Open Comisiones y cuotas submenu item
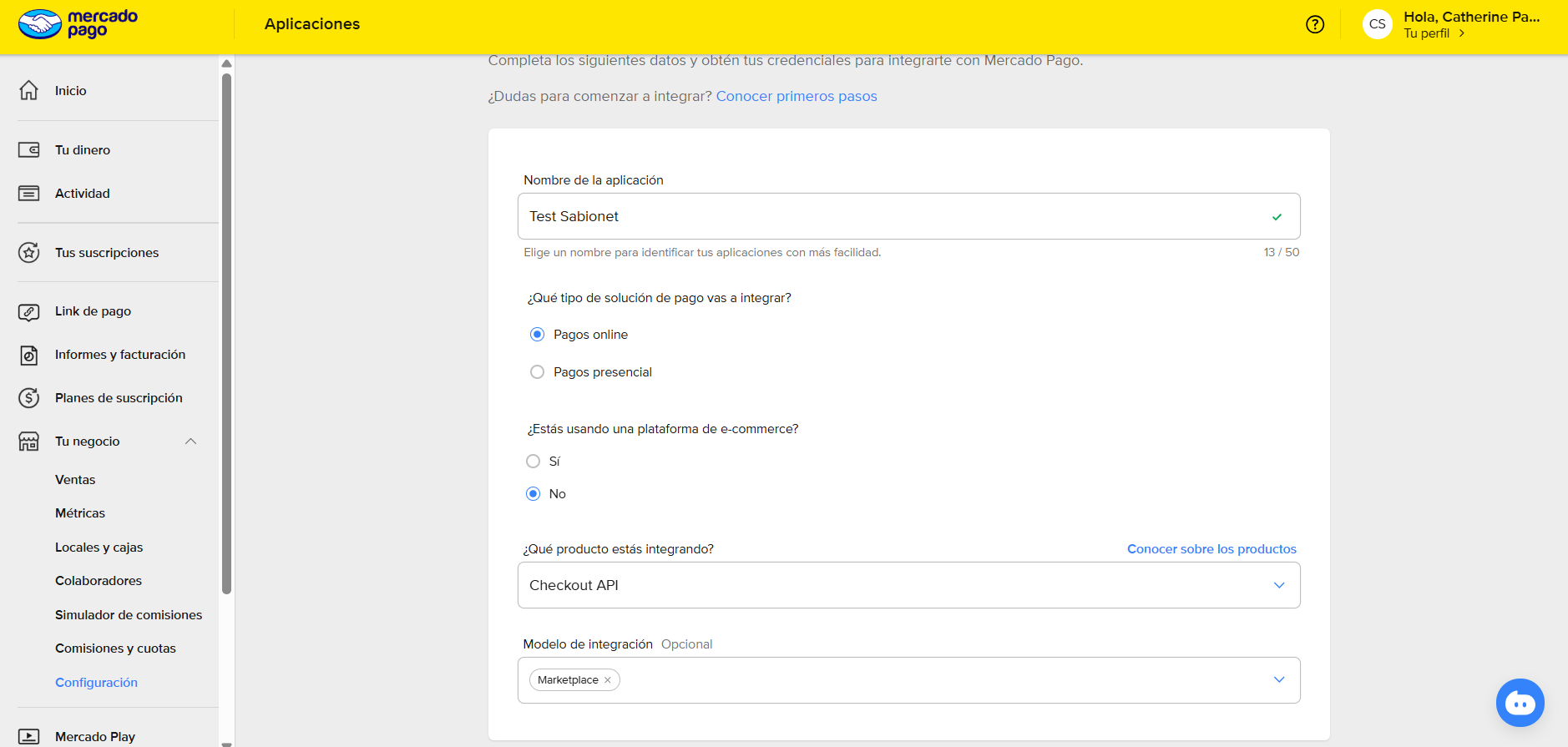The image size is (1568, 747). pos(115,649)
